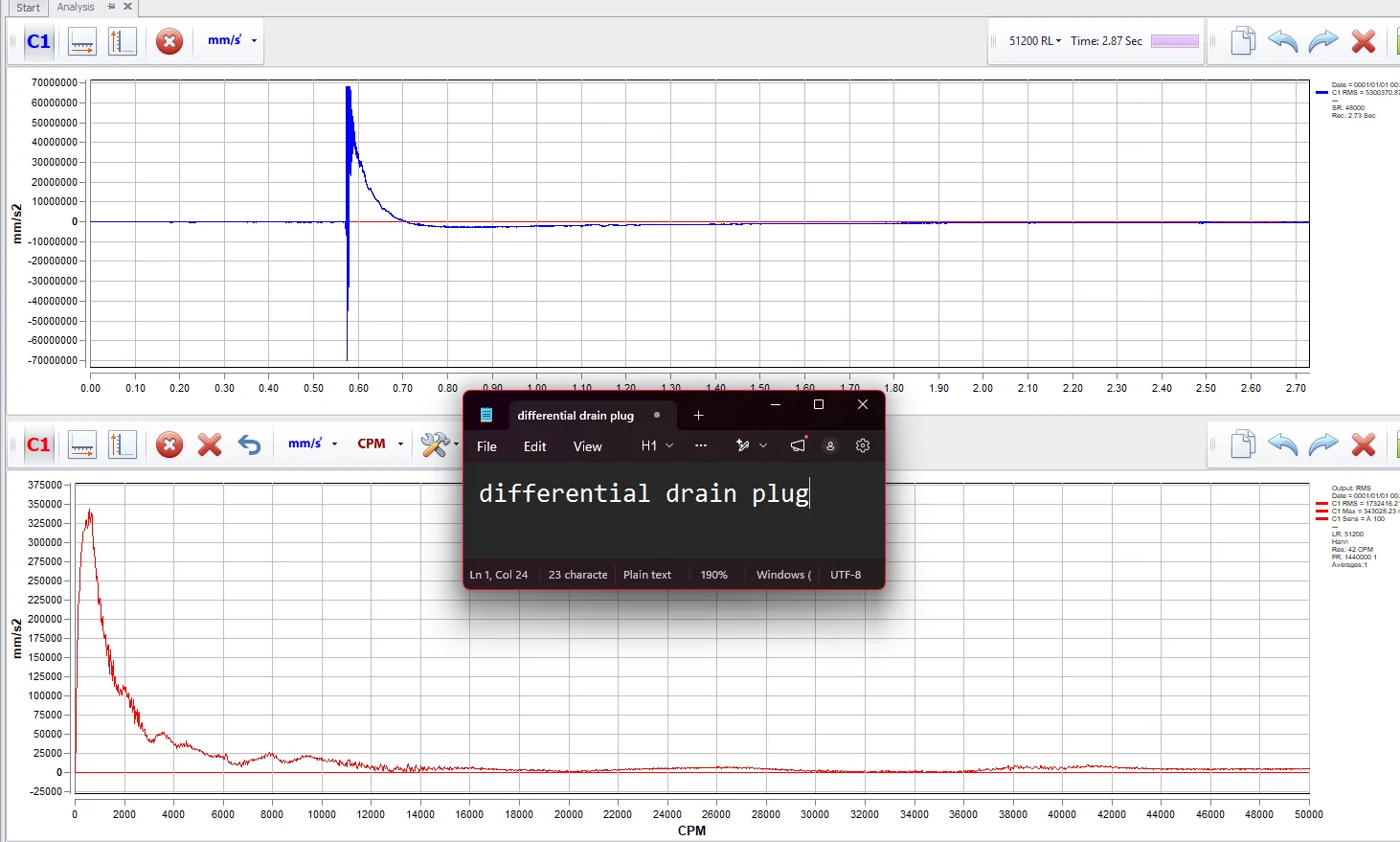Click the blue undo arrow in spectrum toolbar
Image resolution: width=1400 pixels, height=842 pixels.
[249, 444]
